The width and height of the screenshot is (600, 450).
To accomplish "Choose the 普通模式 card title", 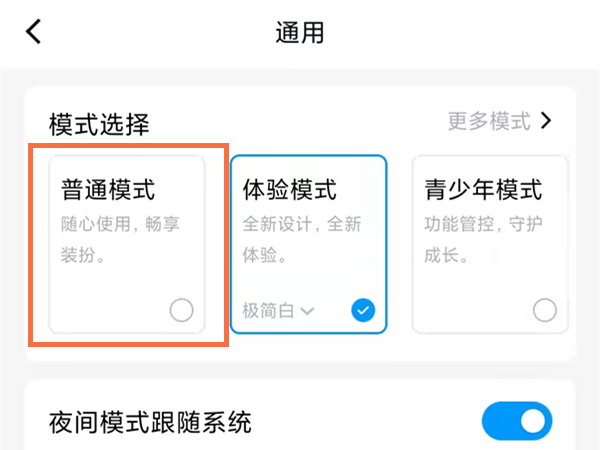I will (108, 189).
